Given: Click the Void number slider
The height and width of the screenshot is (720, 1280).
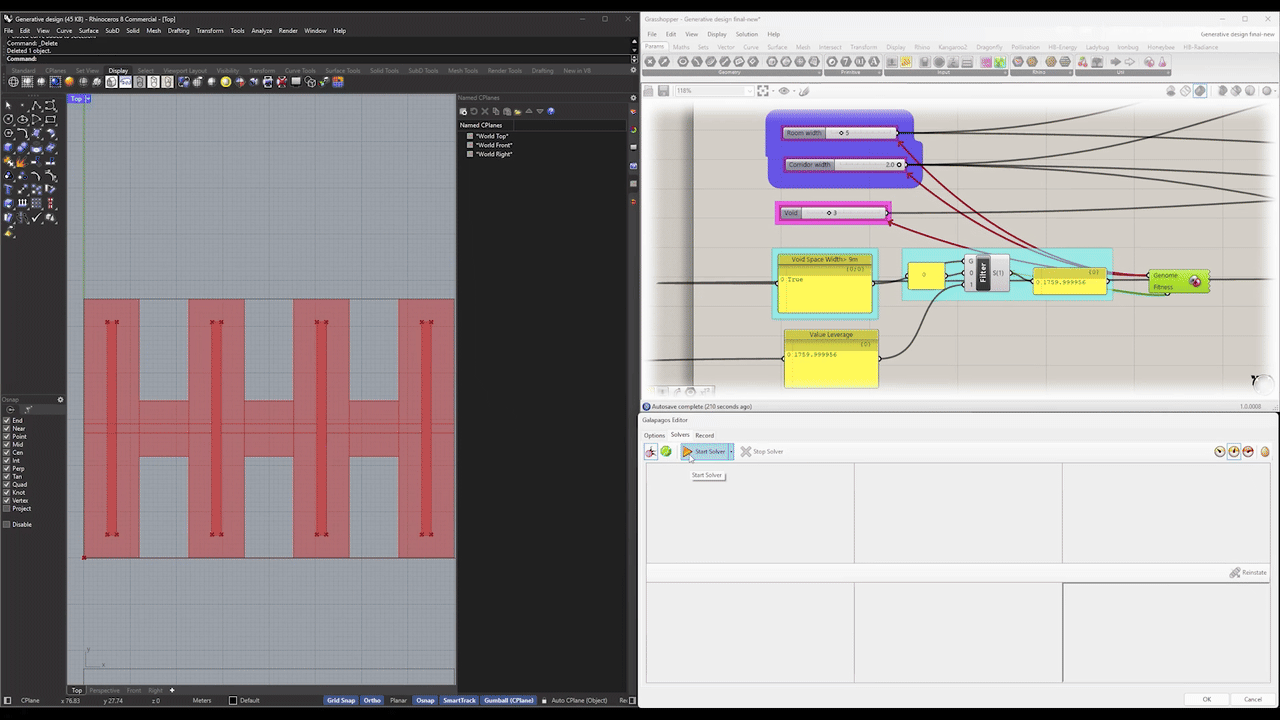Looking at the screenshot, I should 832,213.
